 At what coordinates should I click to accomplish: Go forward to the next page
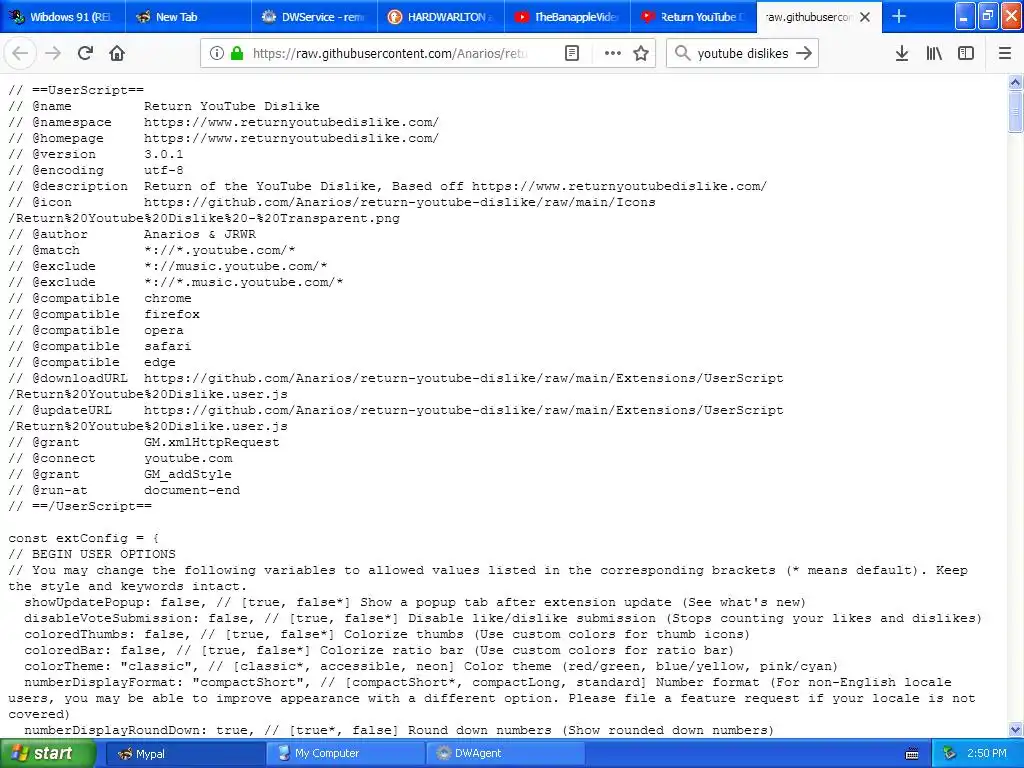click(x=53, y=54)
